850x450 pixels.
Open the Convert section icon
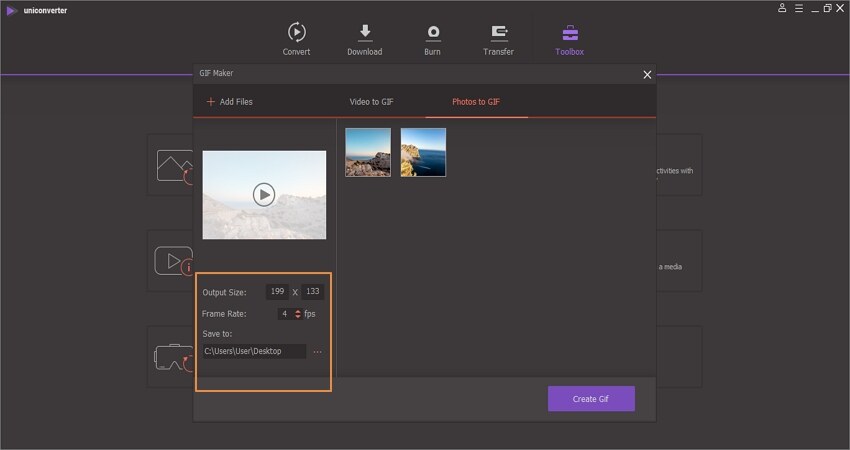[x=296, y=32]
